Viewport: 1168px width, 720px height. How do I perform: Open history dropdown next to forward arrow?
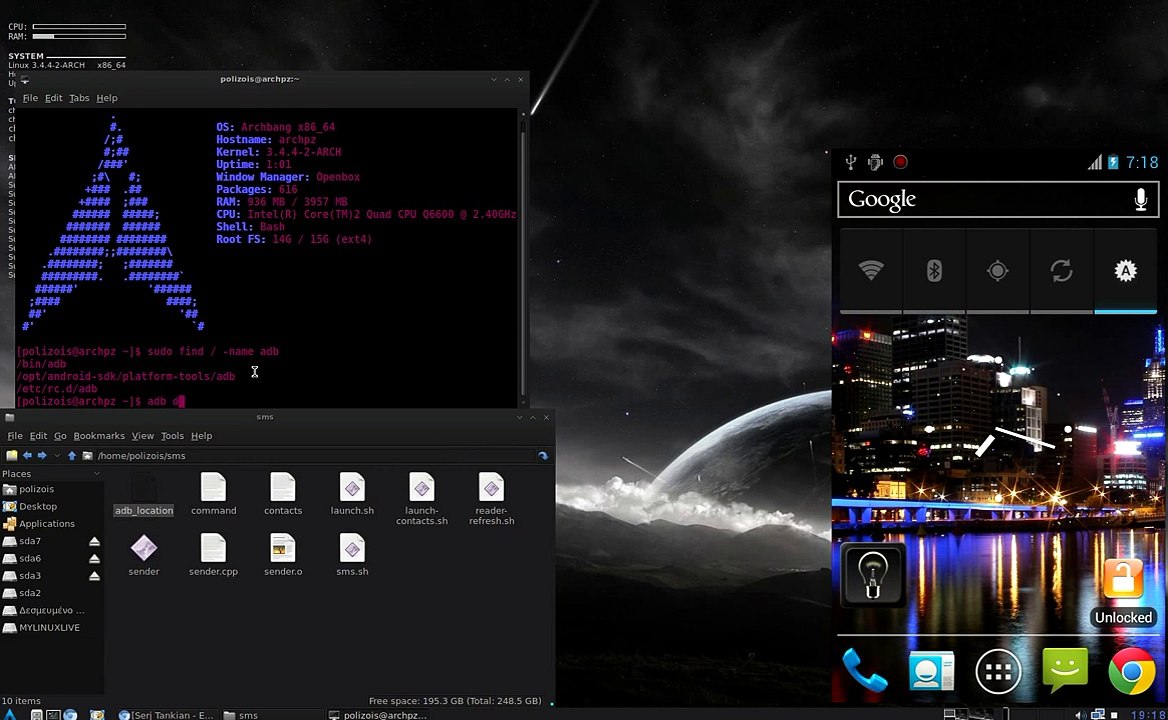click(57, 456)
